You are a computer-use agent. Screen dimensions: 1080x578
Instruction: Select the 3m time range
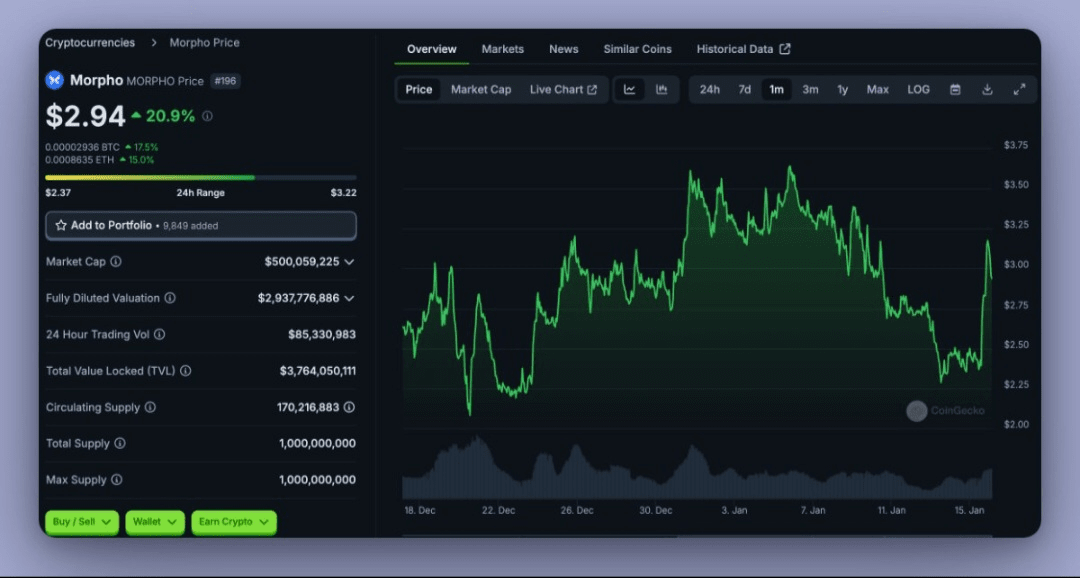(x=811, y=90)
